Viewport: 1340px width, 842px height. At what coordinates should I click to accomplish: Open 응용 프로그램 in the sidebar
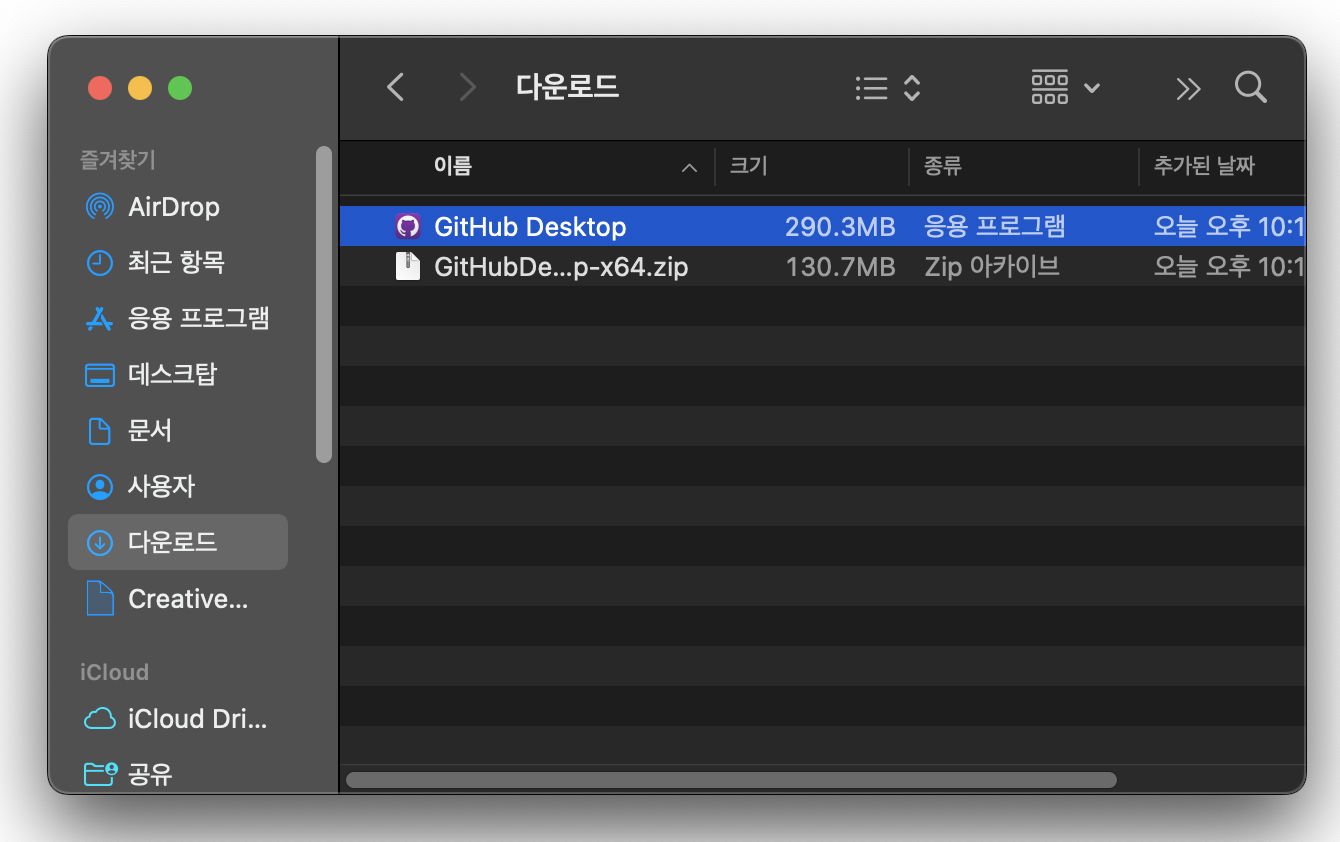click(x=178, y=319)
